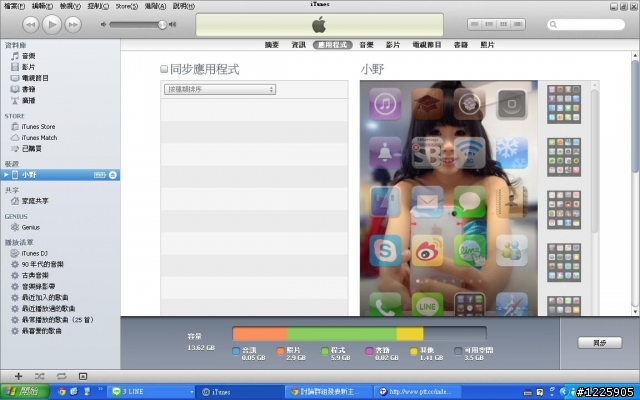
Task: Switch to the 資訊 info tab
Action: point(298,45)
